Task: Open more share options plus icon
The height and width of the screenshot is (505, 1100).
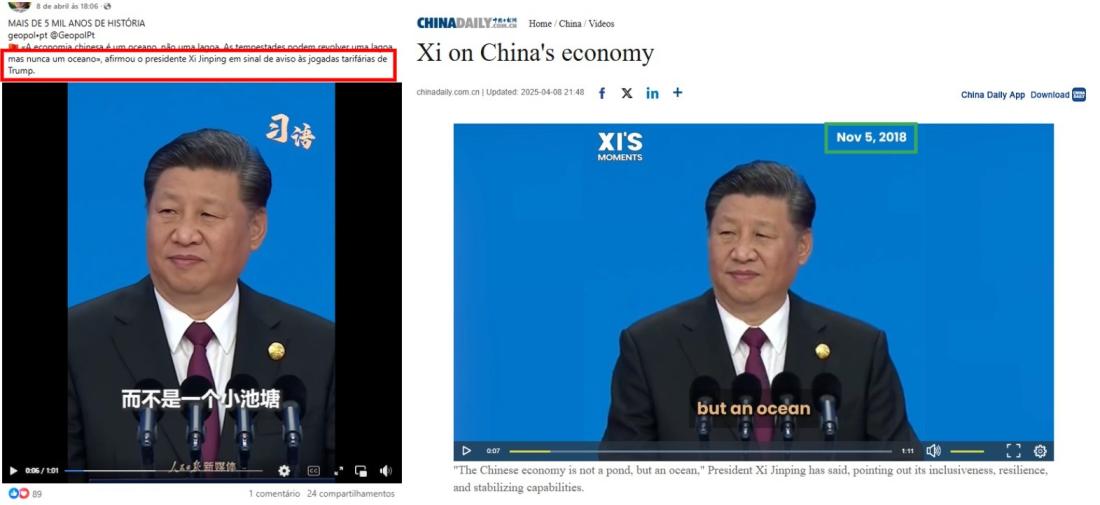Action: (677, 92)
